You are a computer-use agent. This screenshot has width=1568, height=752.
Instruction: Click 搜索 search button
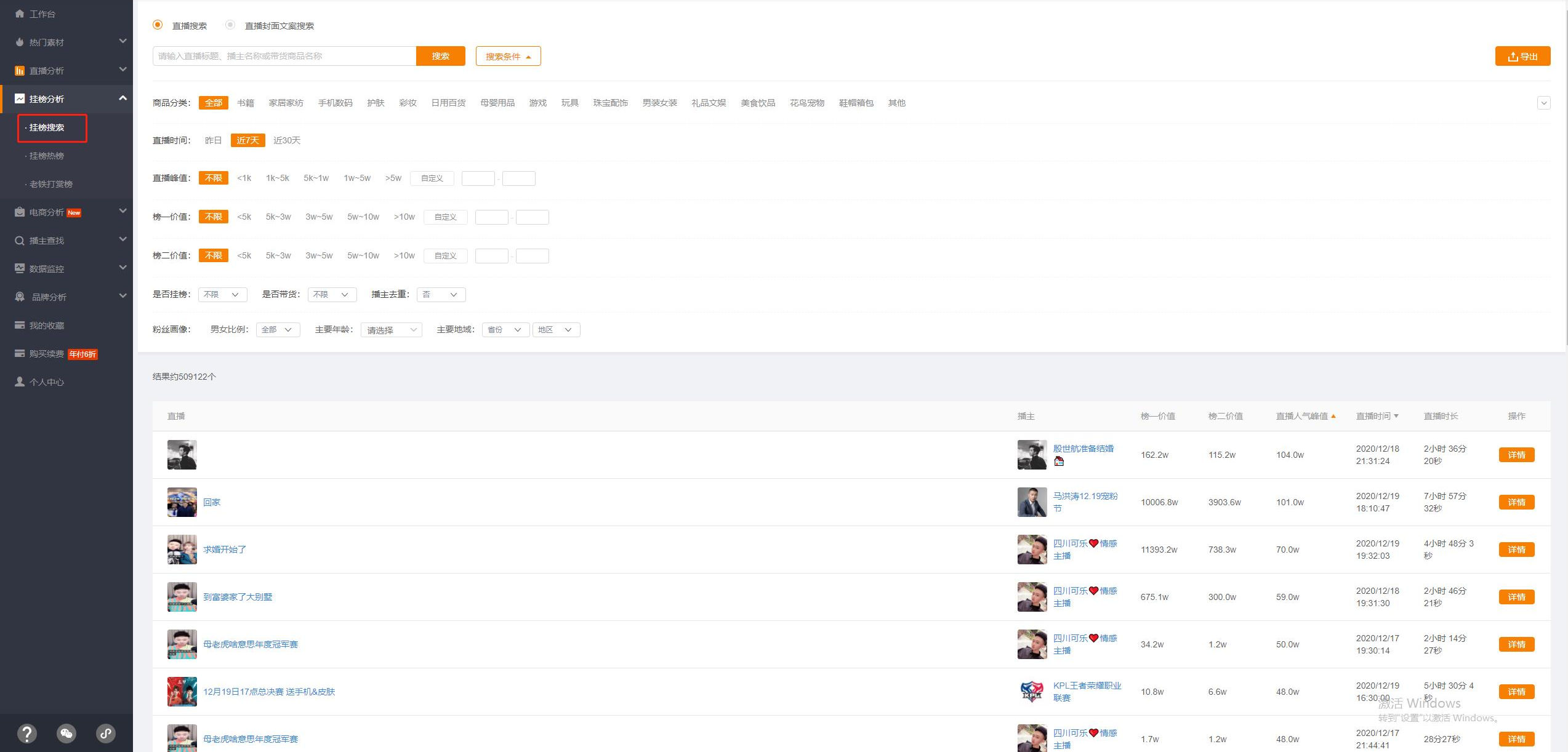pos(441,56)
